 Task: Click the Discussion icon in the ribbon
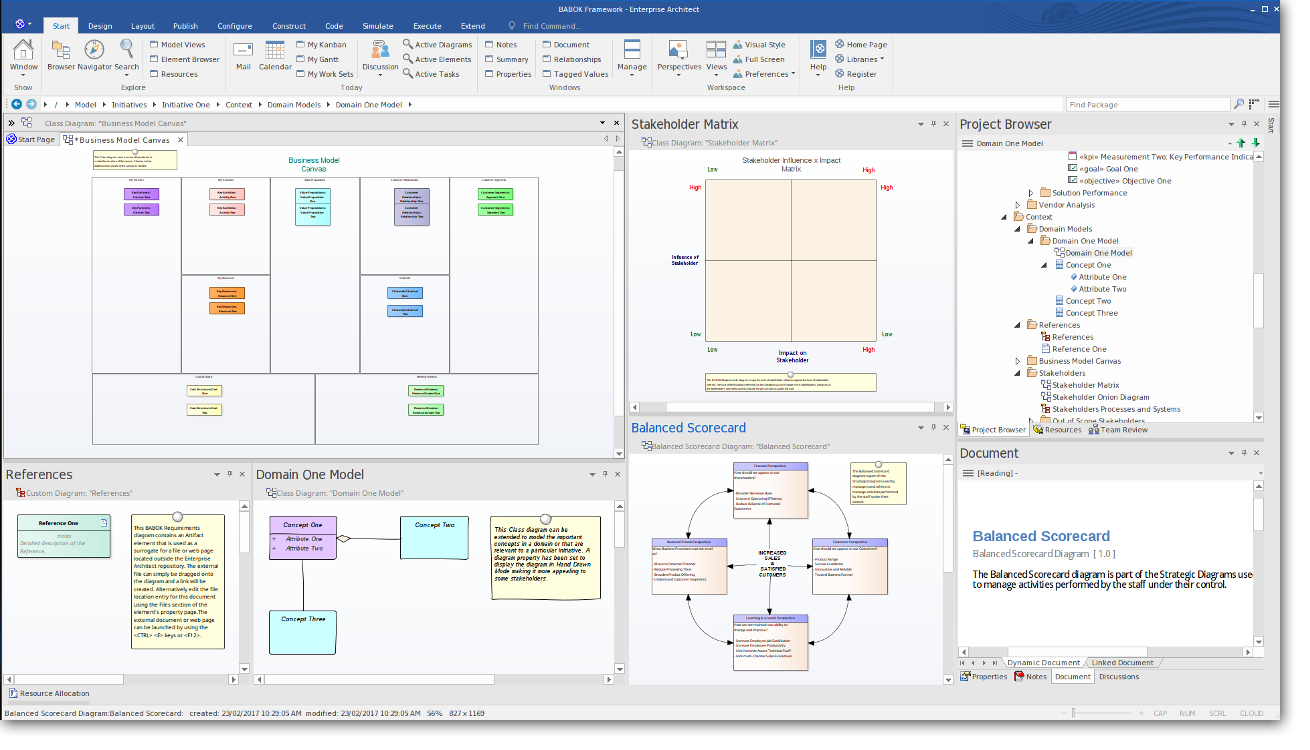pyautogui.click(x=380, y=51)
